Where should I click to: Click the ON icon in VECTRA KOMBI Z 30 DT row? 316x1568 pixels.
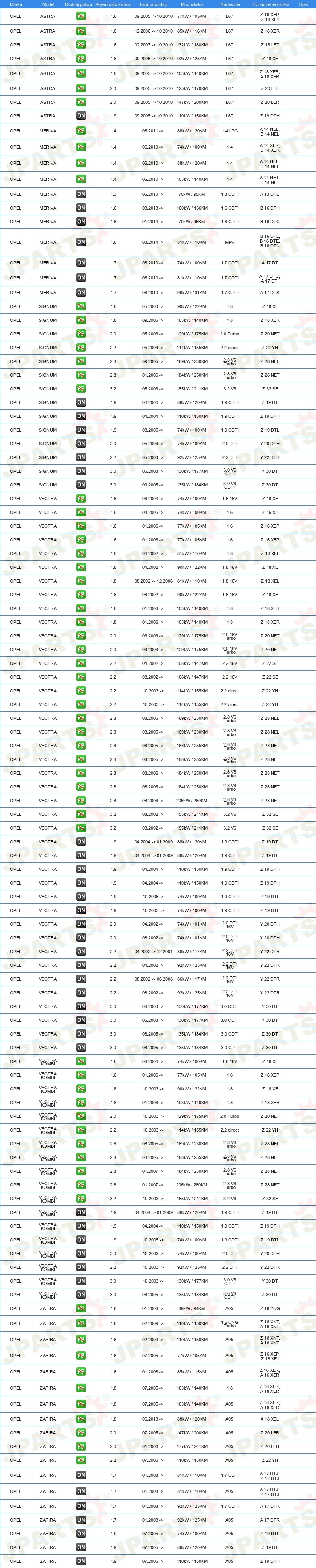81,1295
